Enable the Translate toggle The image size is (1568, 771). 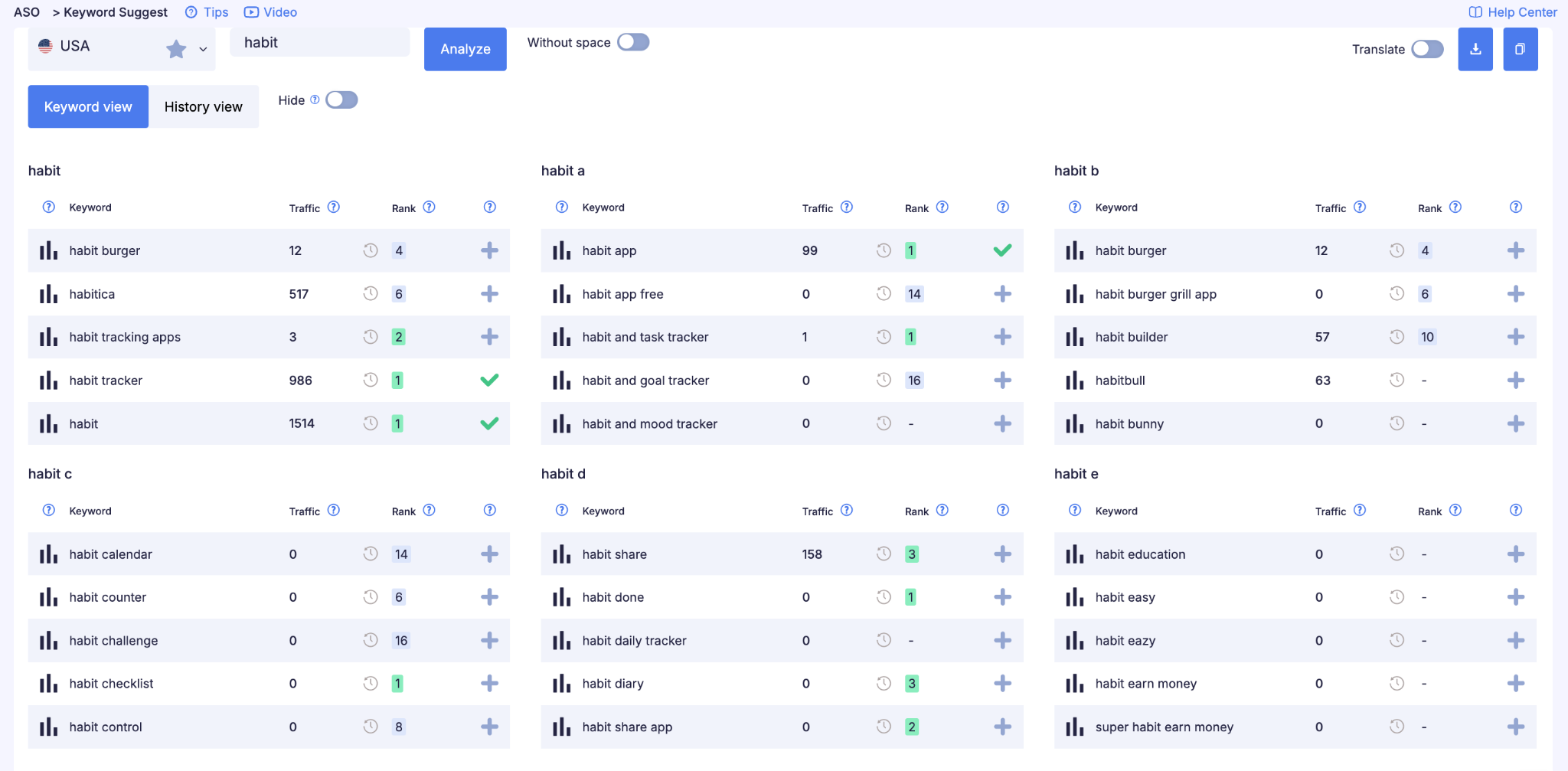coord(1427,49)
